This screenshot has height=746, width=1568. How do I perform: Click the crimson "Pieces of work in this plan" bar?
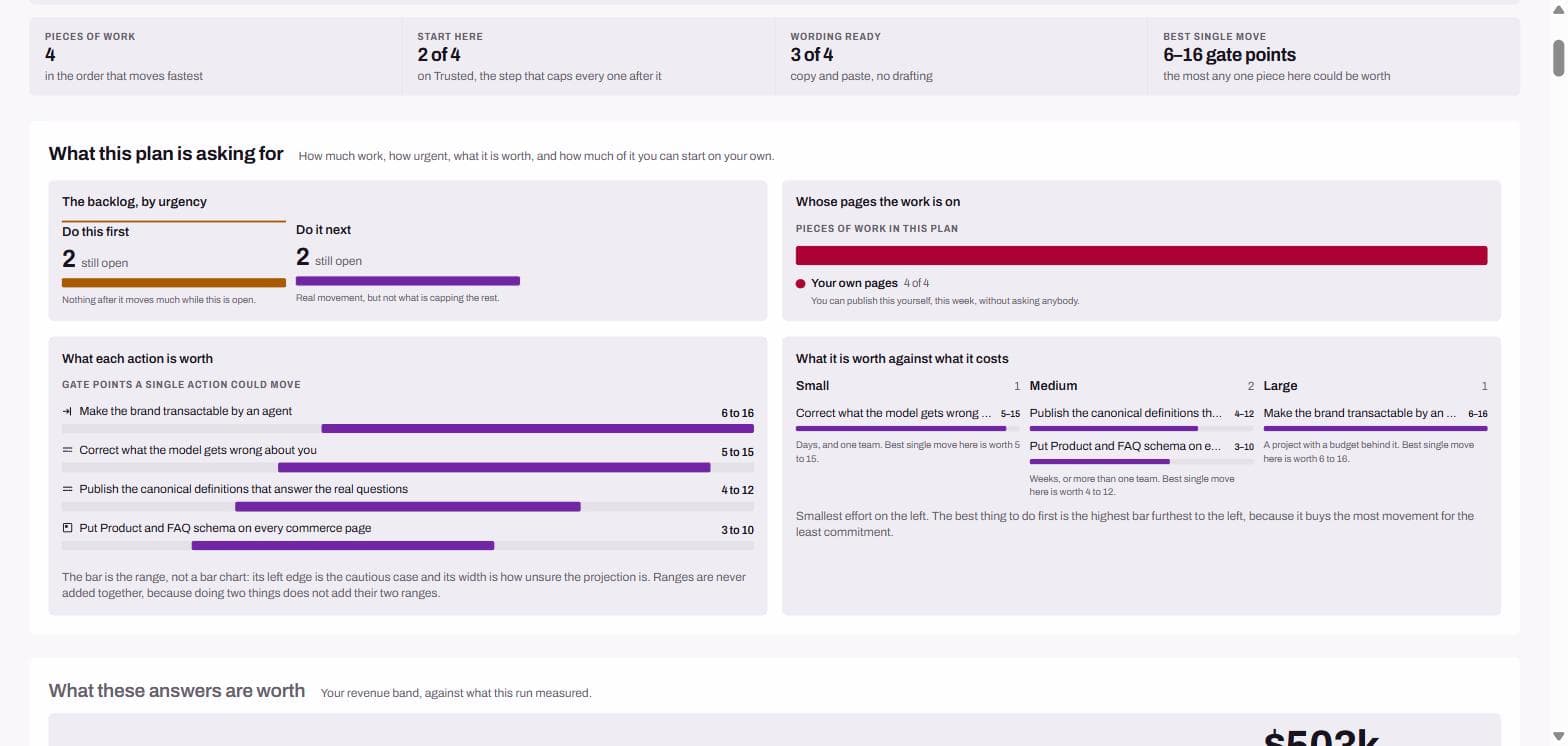coord(1141,256)
